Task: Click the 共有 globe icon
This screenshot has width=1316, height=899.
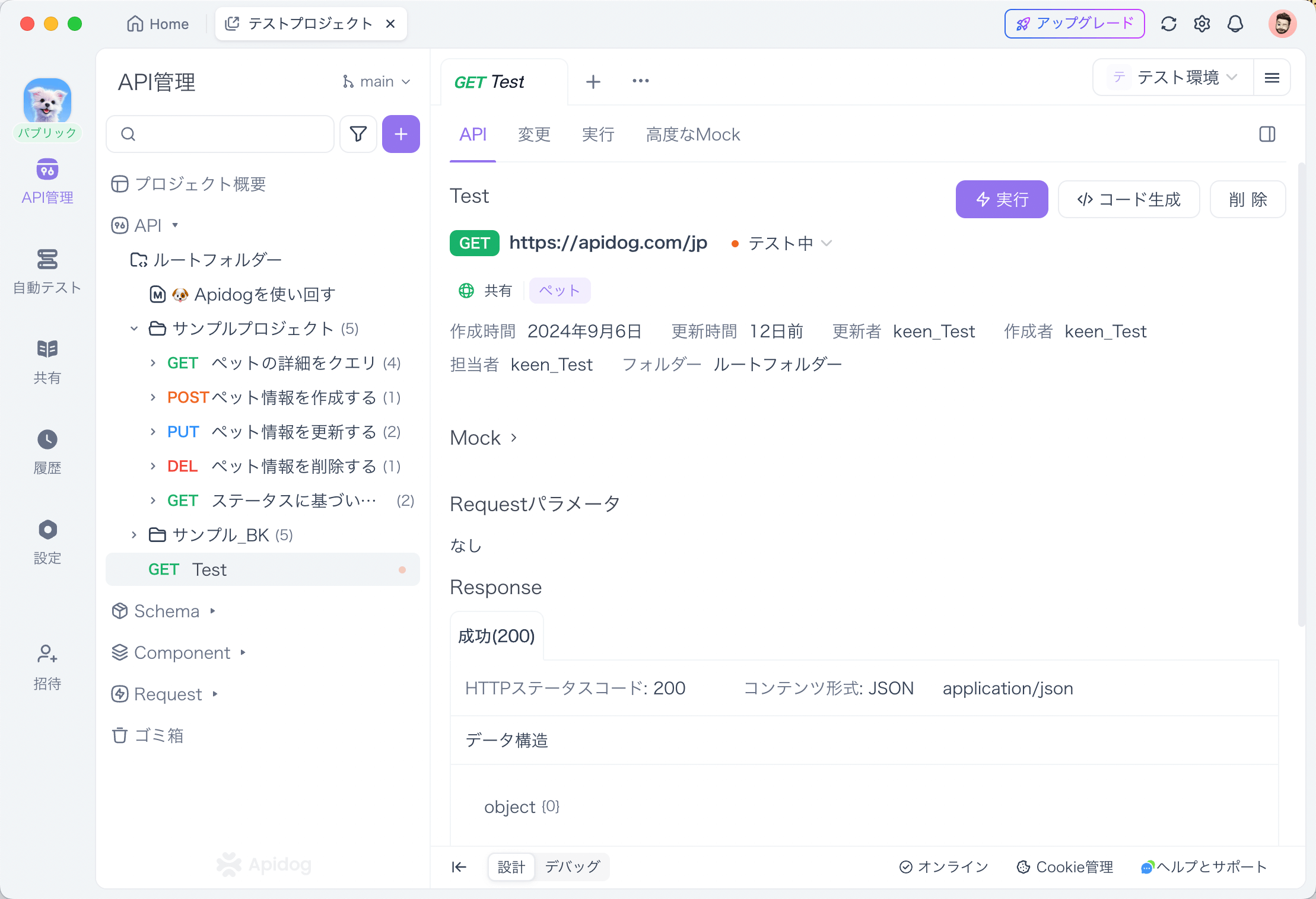Action: [466, 291]
